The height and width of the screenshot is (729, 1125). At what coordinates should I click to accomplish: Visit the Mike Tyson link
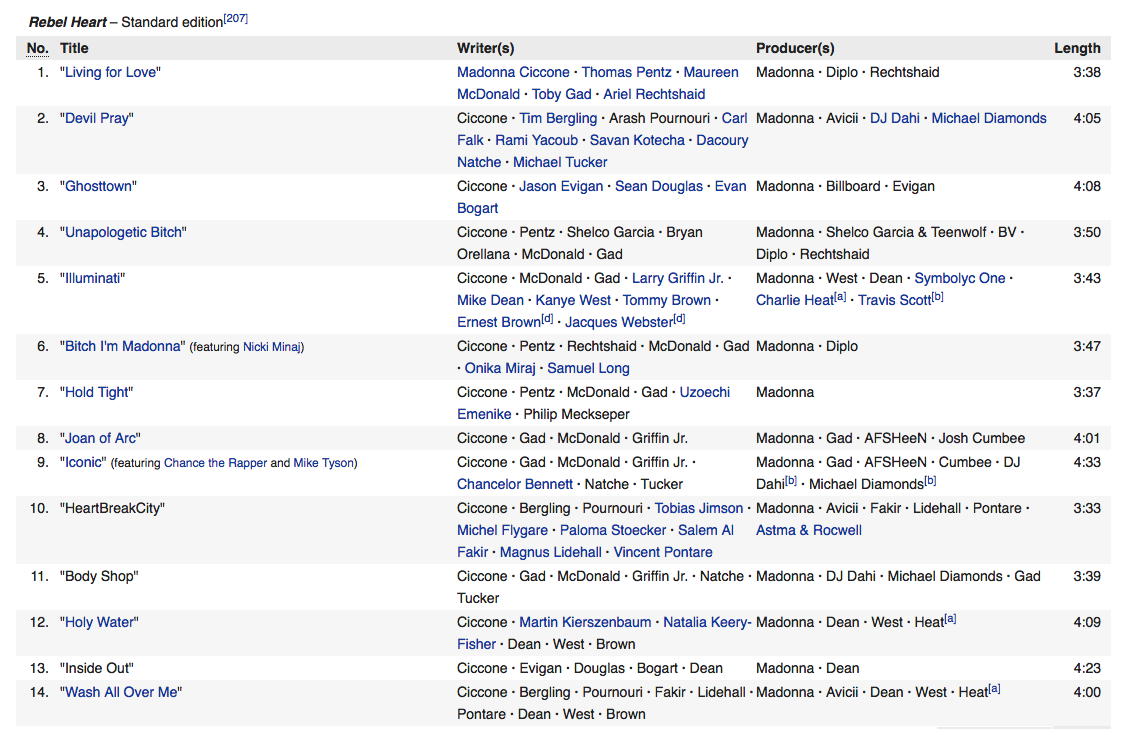(323, 463)
